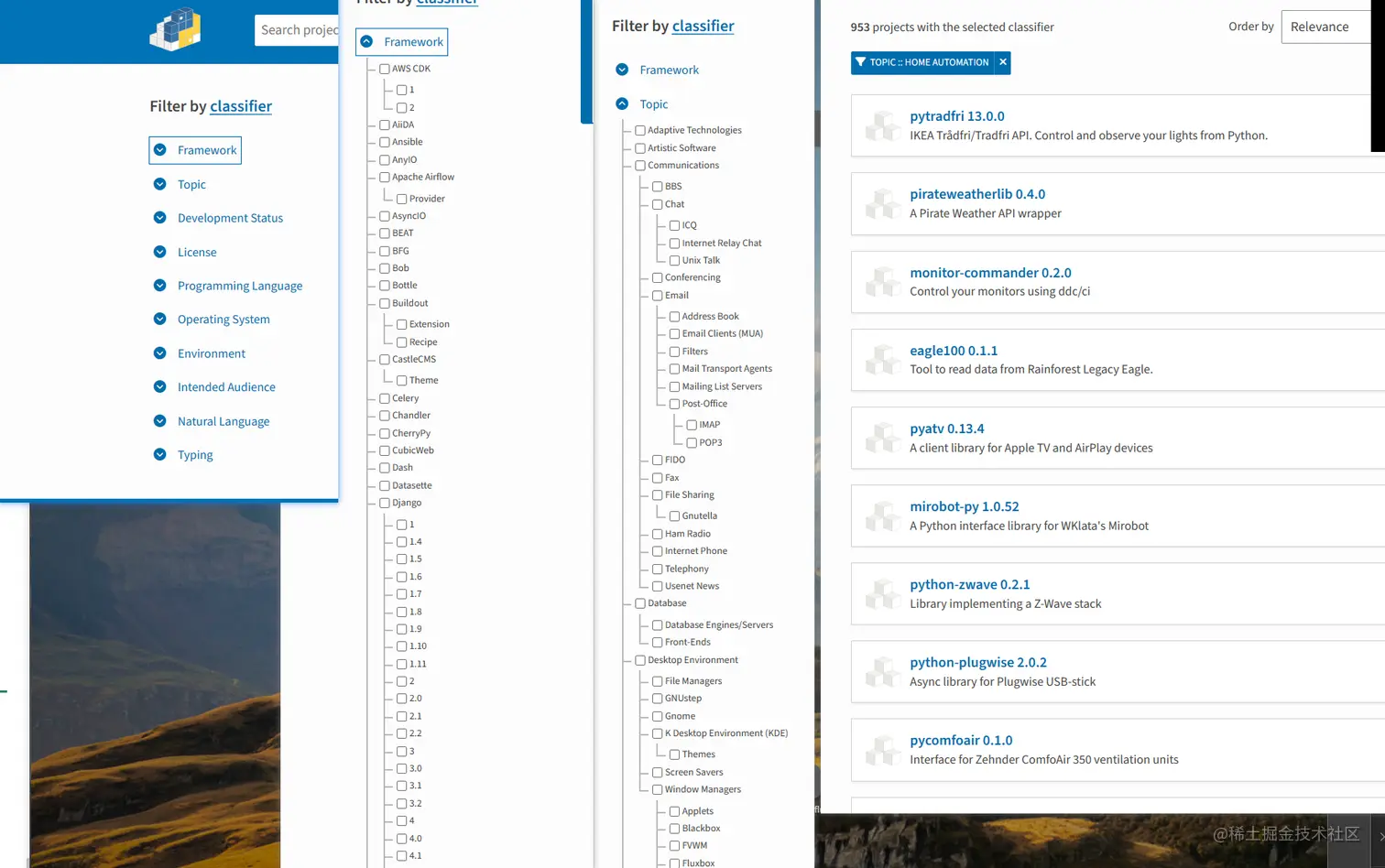Image resolution: width=1385 pixels, height=868 pixels.
Task: Expand the Operating System filter
Action: (x=212, y=320)
